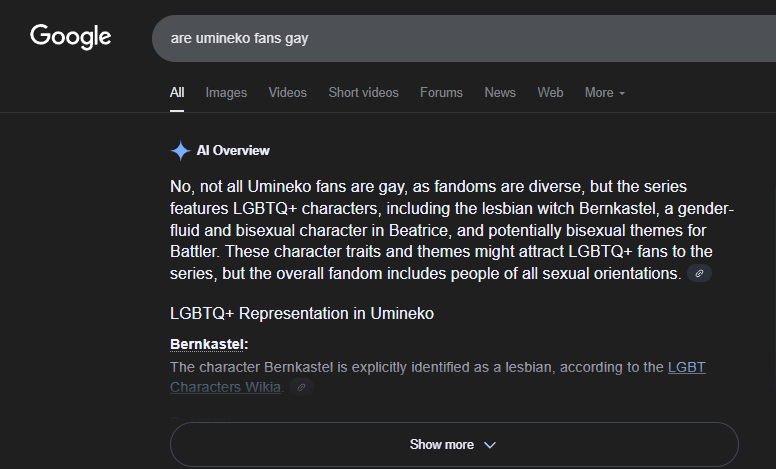Expand the More filters dropdown
Image resolution: width=776 pixels, height=469 pixels.
(605, 93)
